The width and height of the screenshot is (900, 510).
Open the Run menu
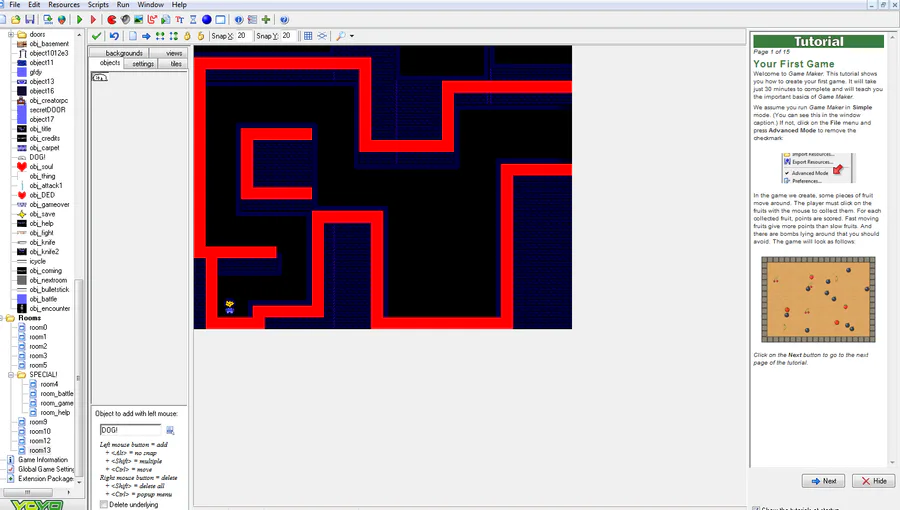(123, 5)
